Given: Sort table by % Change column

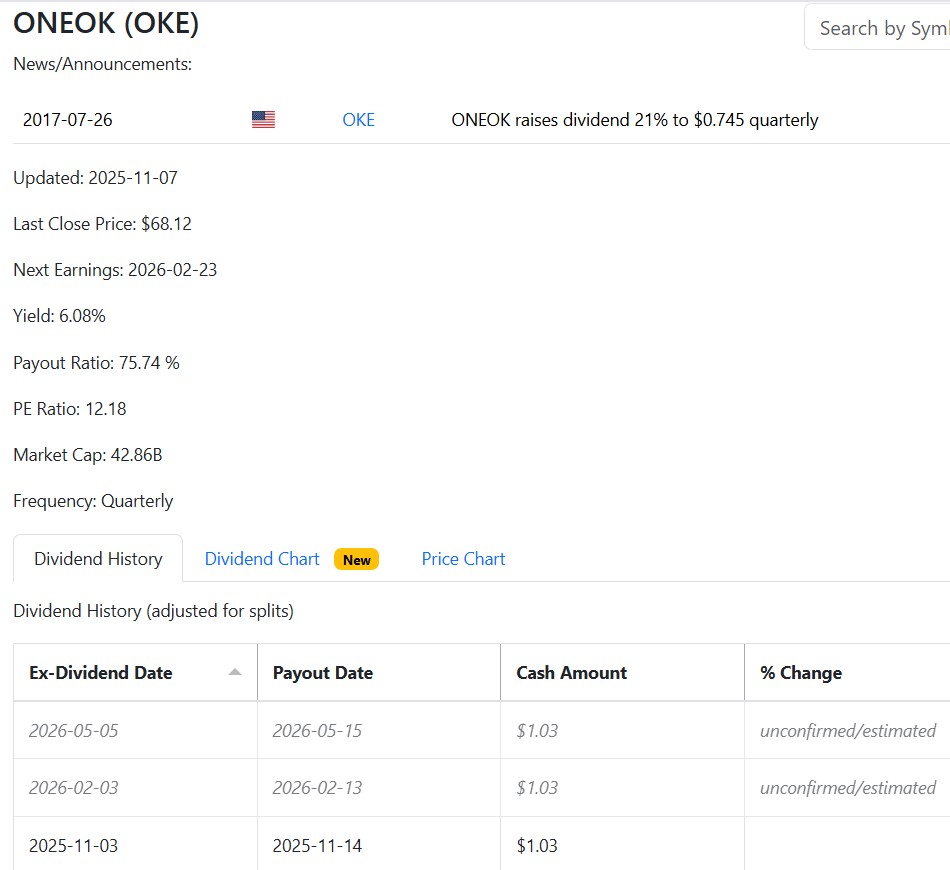Looking at the screenshot, I should click(x=800, y=673).
